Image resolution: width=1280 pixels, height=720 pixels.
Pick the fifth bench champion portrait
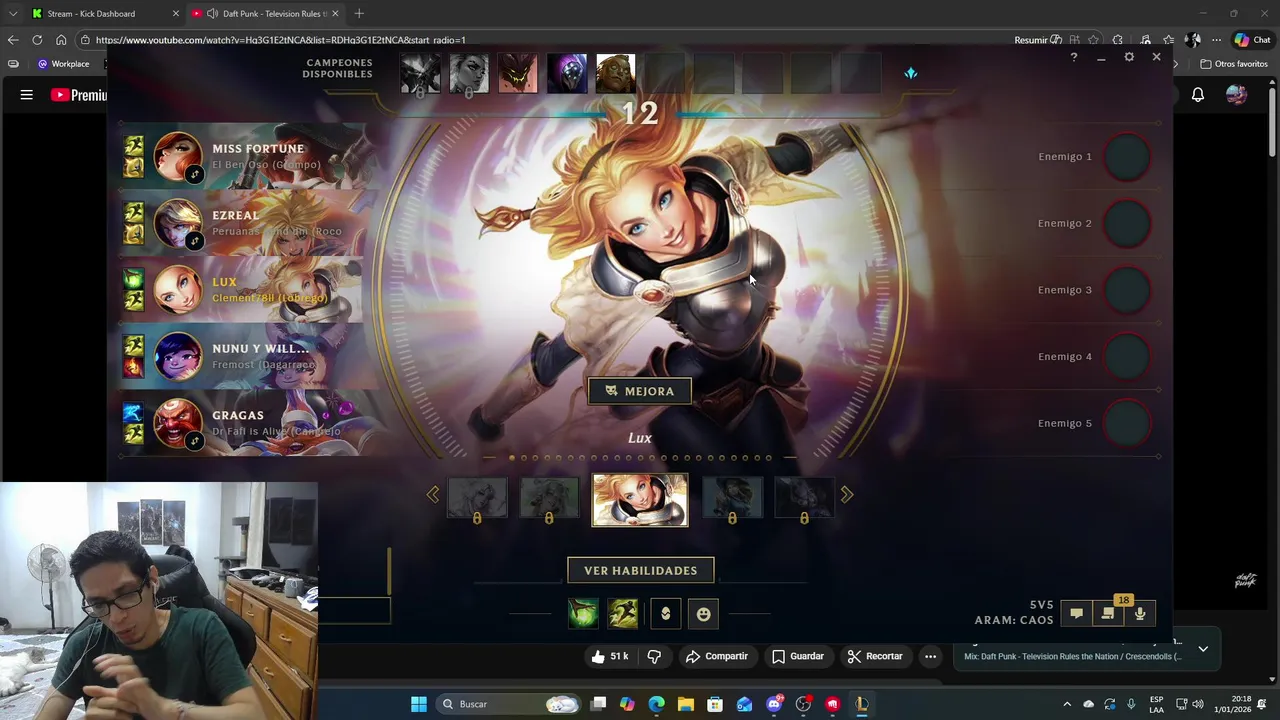point(616,75)
